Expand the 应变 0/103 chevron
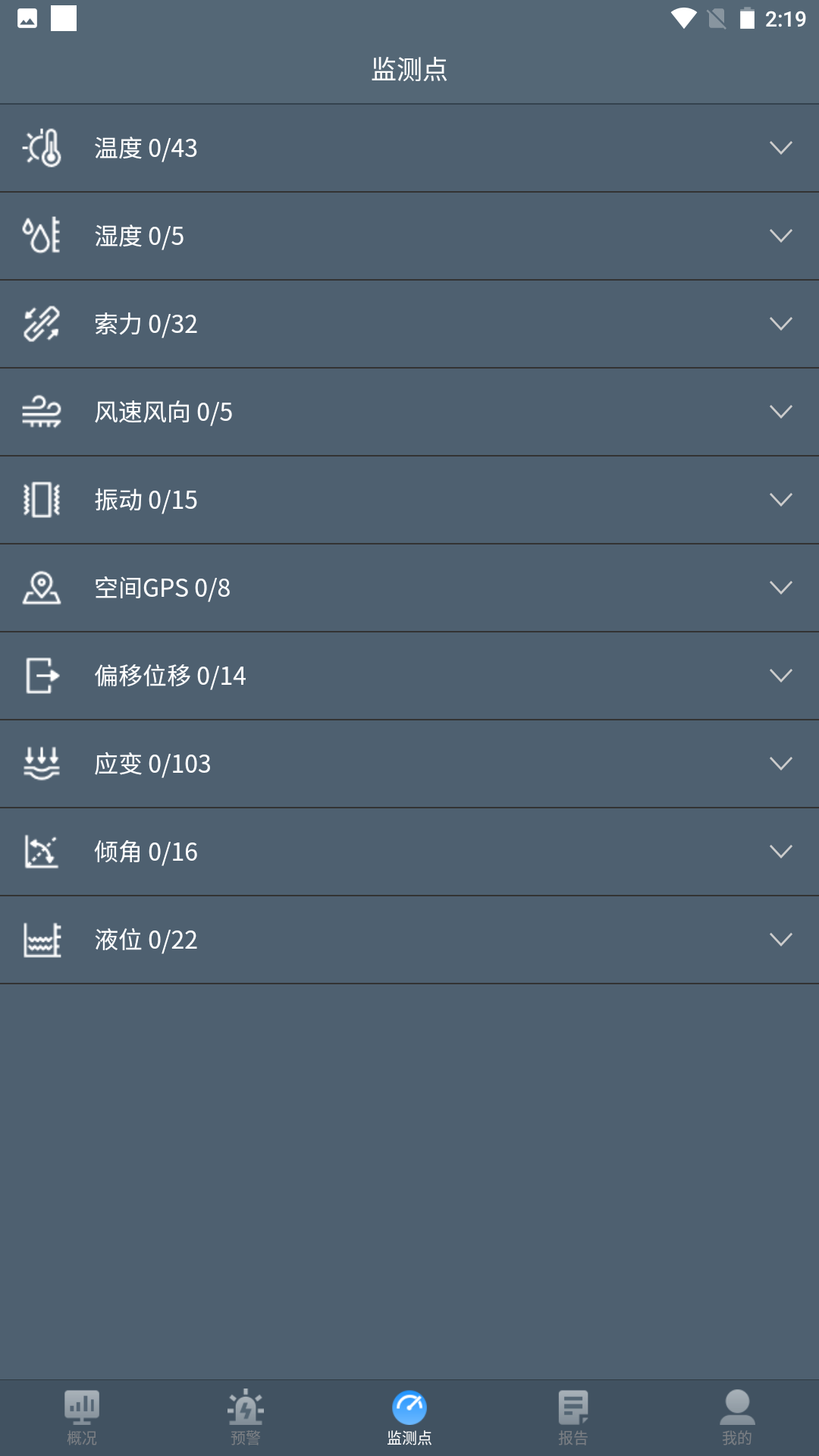The image size is (819, 1456). 780,764
